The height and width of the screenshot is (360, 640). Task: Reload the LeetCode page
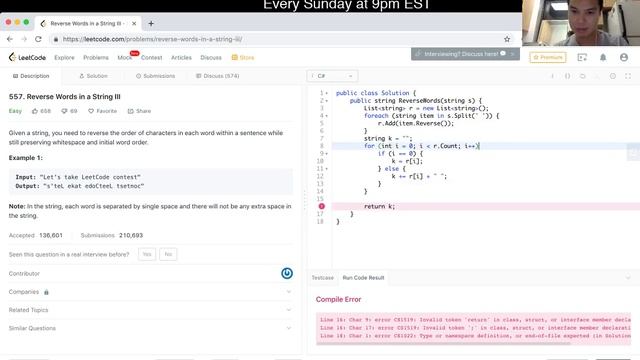[x=38, y=39]
